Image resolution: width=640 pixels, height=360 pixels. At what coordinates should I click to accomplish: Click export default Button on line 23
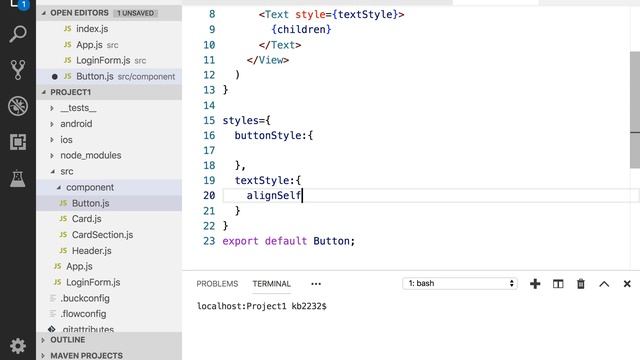289,241
